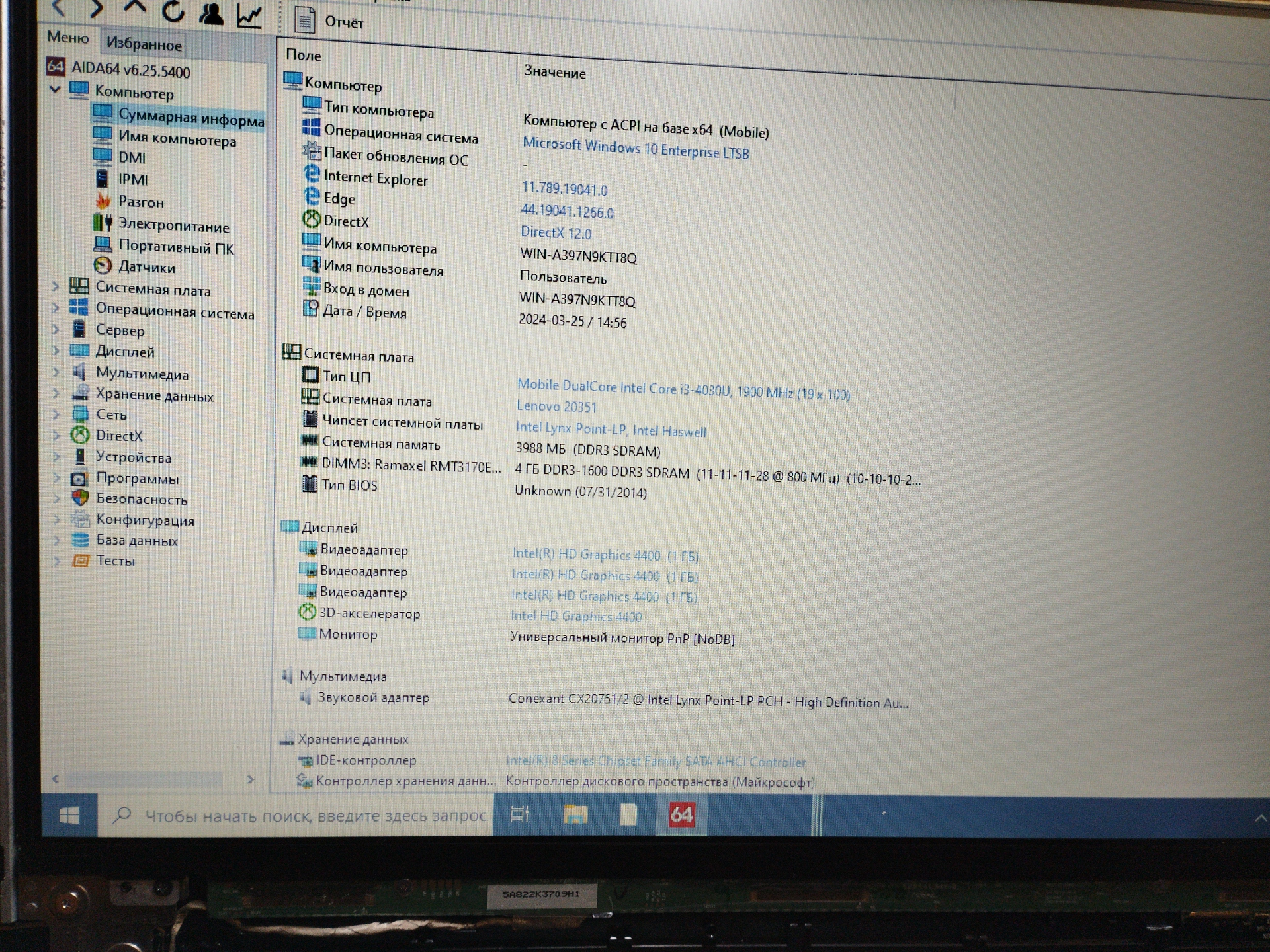
Task: Open the Windows Start menu
Action: click(69, 816)
